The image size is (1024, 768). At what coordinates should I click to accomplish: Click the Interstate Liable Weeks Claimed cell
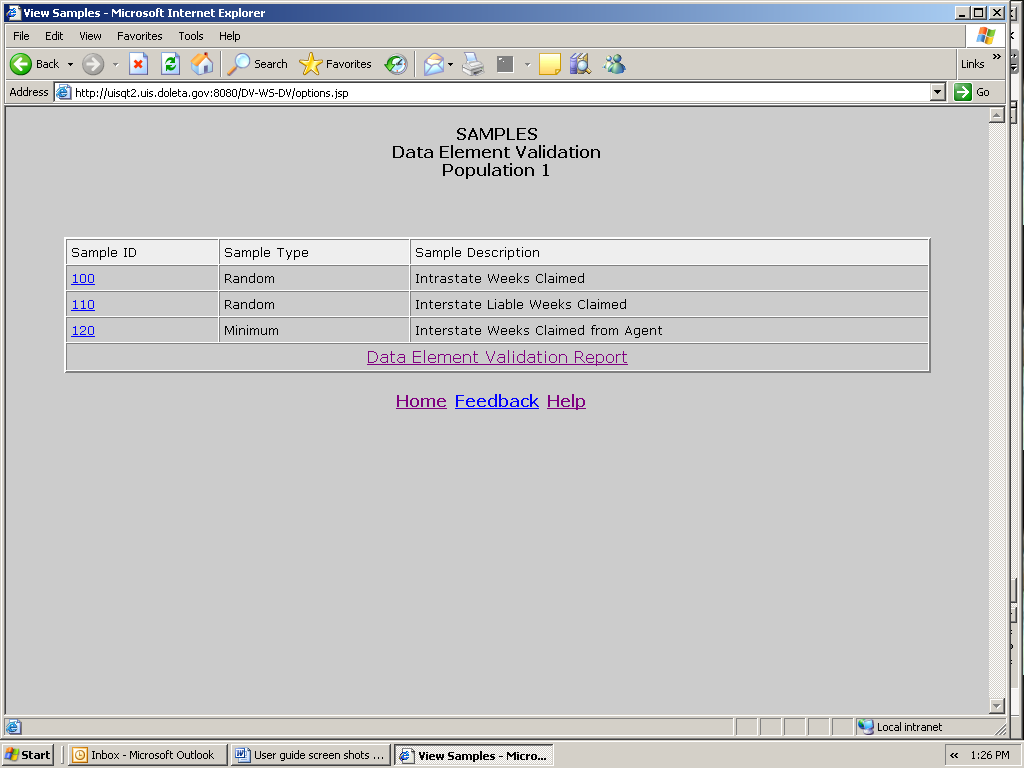669,305
